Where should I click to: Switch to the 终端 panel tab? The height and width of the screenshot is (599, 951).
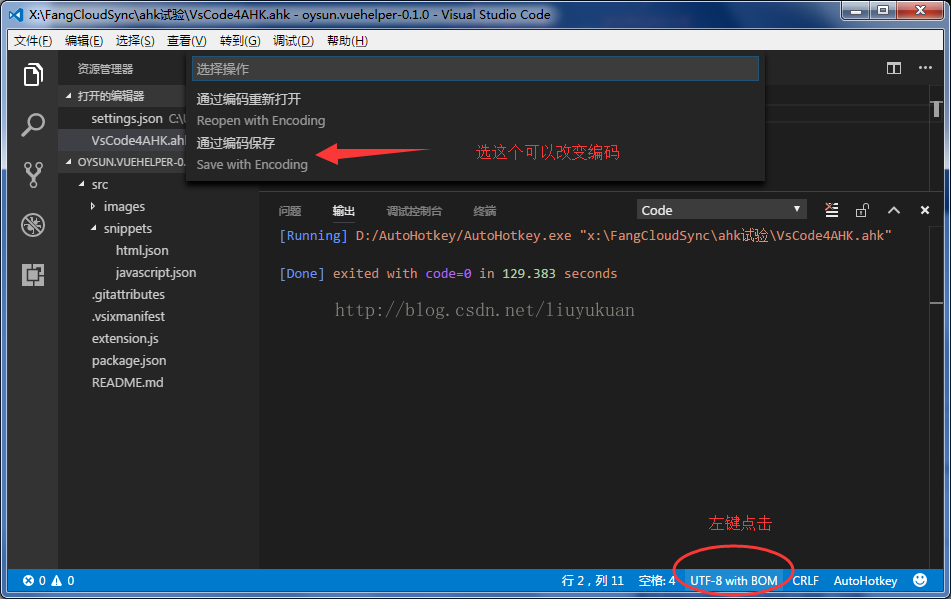[485, 211]
